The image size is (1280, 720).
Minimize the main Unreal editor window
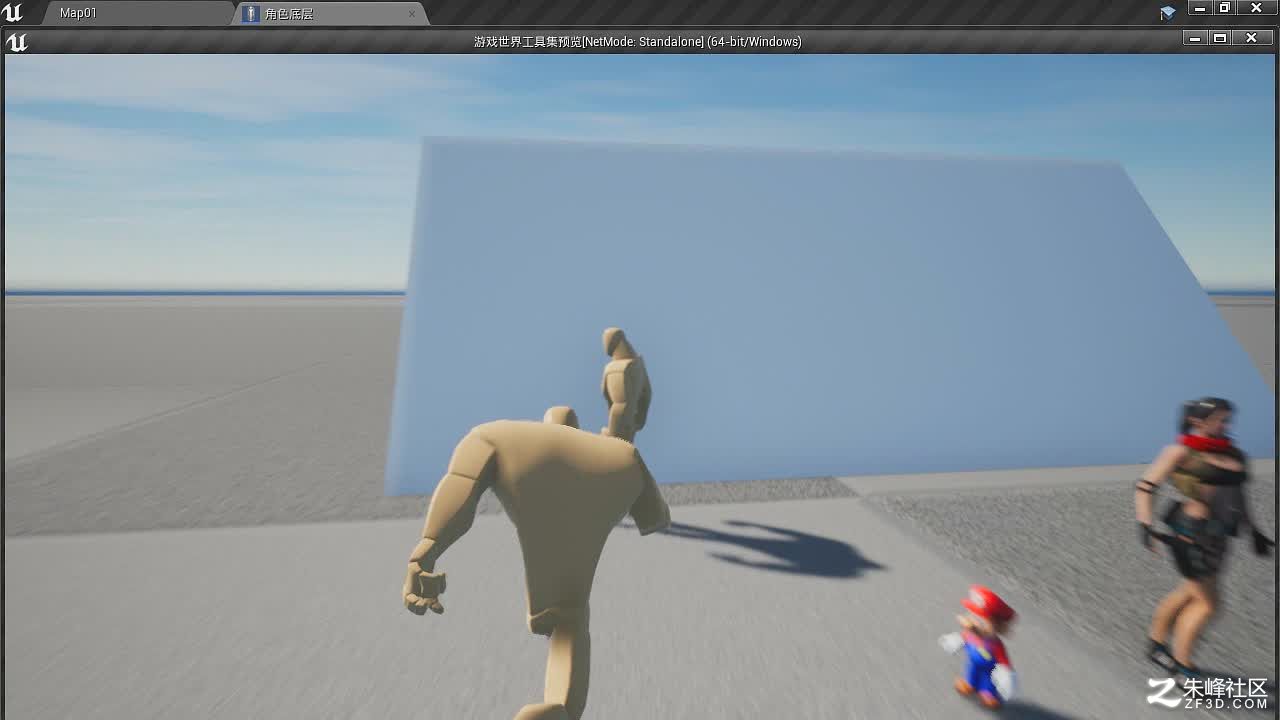pos(1200,8)
